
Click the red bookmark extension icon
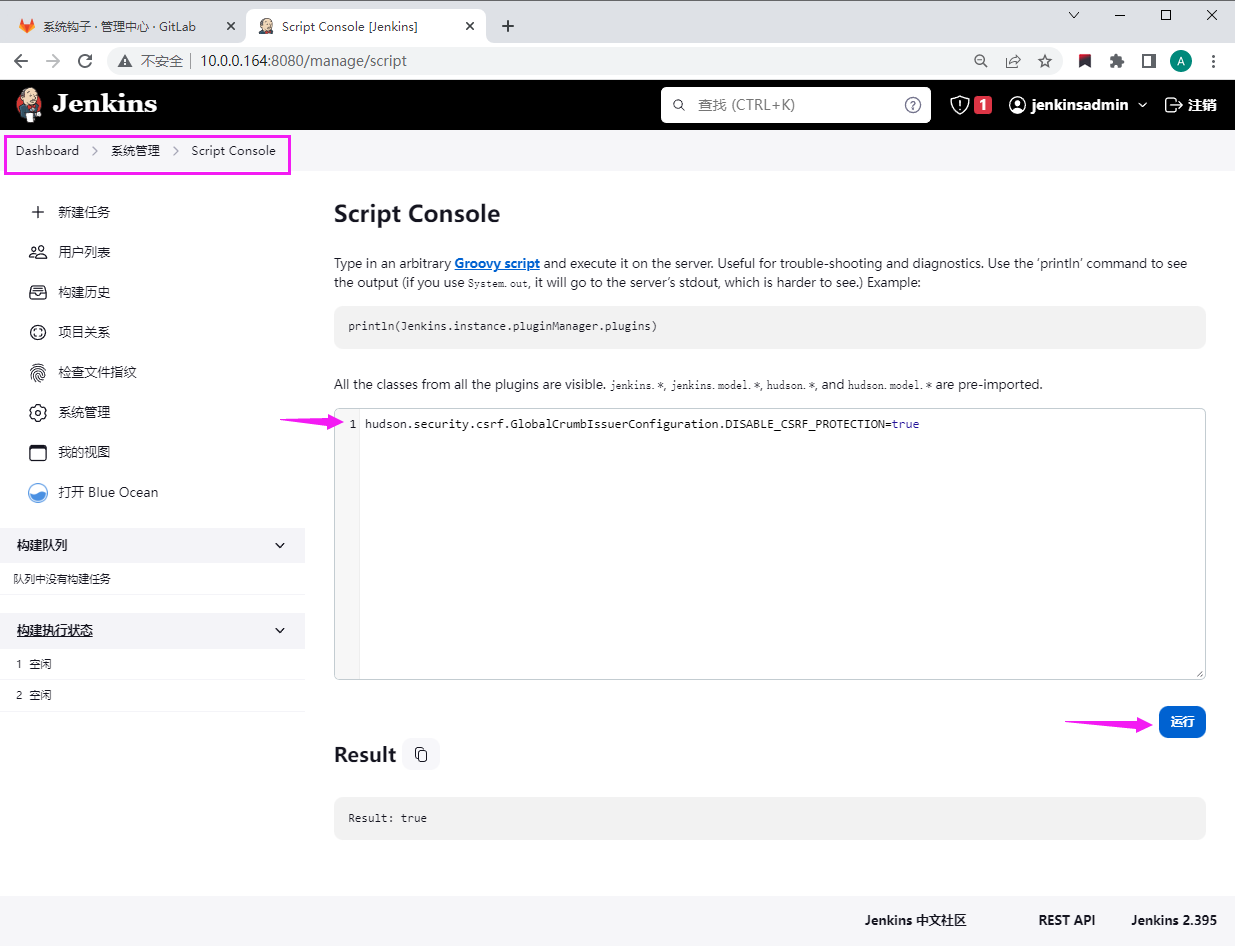pyautogui.click(x=1085, y=61)
